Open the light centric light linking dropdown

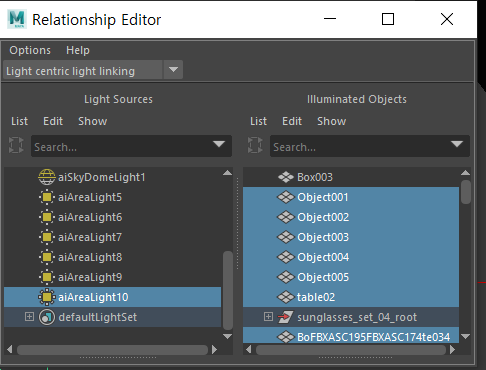[x=173, y=70]
